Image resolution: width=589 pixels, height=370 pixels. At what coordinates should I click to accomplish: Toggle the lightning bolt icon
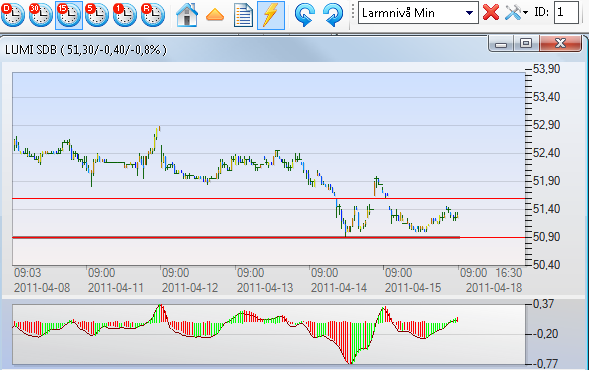(x=271, y=15)
